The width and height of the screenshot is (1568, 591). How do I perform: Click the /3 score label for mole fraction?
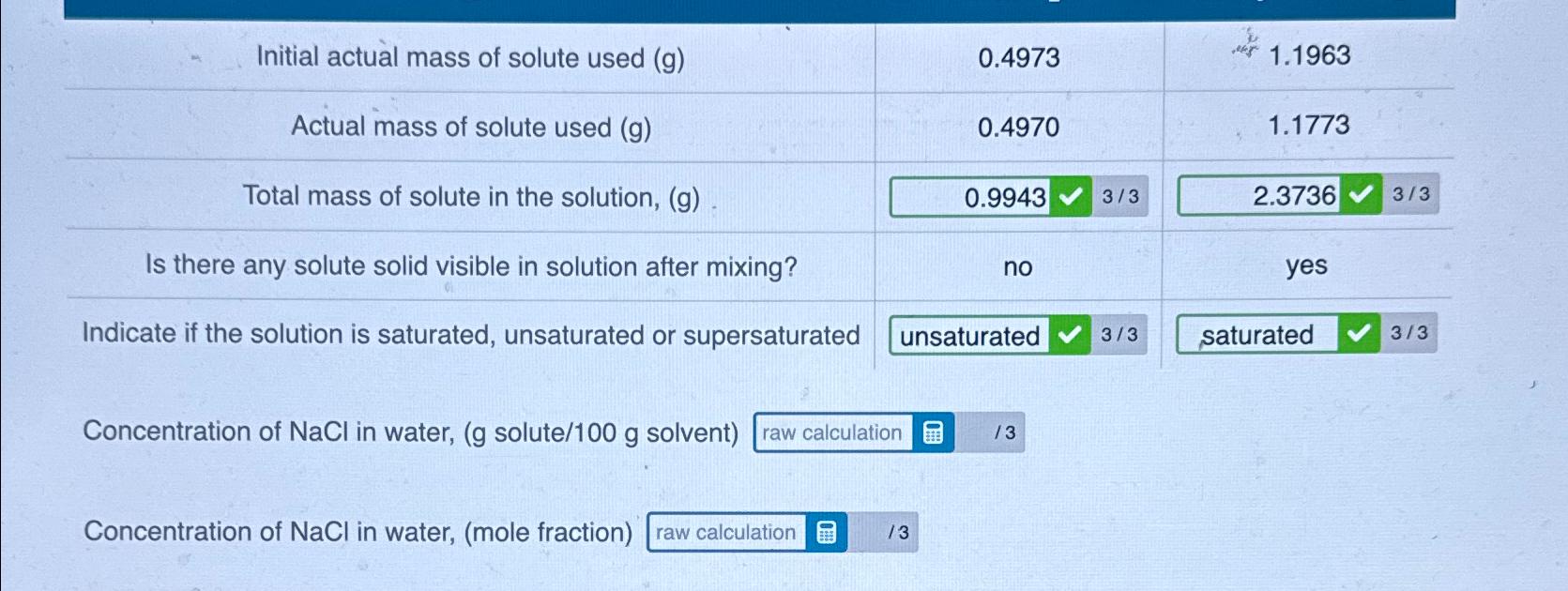click(x=897, y=533)
